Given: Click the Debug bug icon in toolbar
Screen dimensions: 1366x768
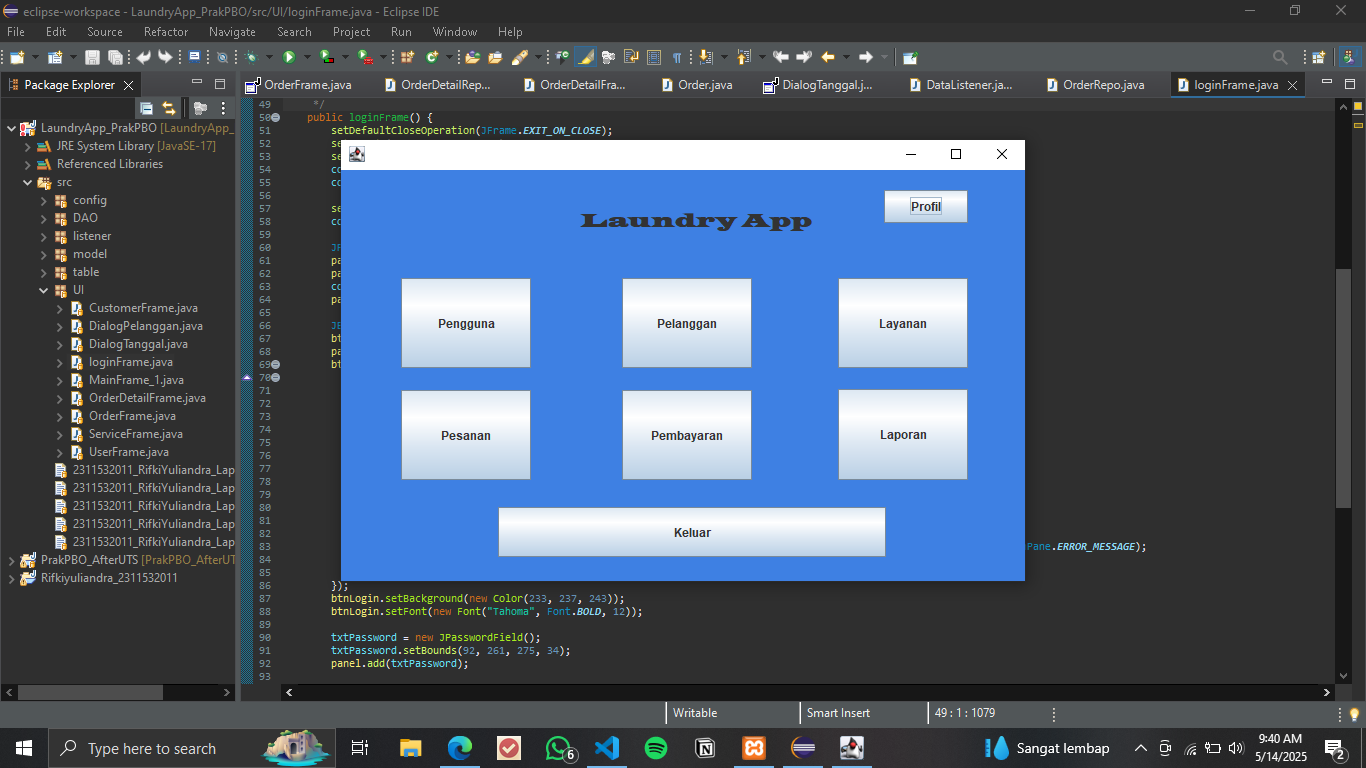Looking at the screenshot, I should pyautogui.click(x=252, y=58).
